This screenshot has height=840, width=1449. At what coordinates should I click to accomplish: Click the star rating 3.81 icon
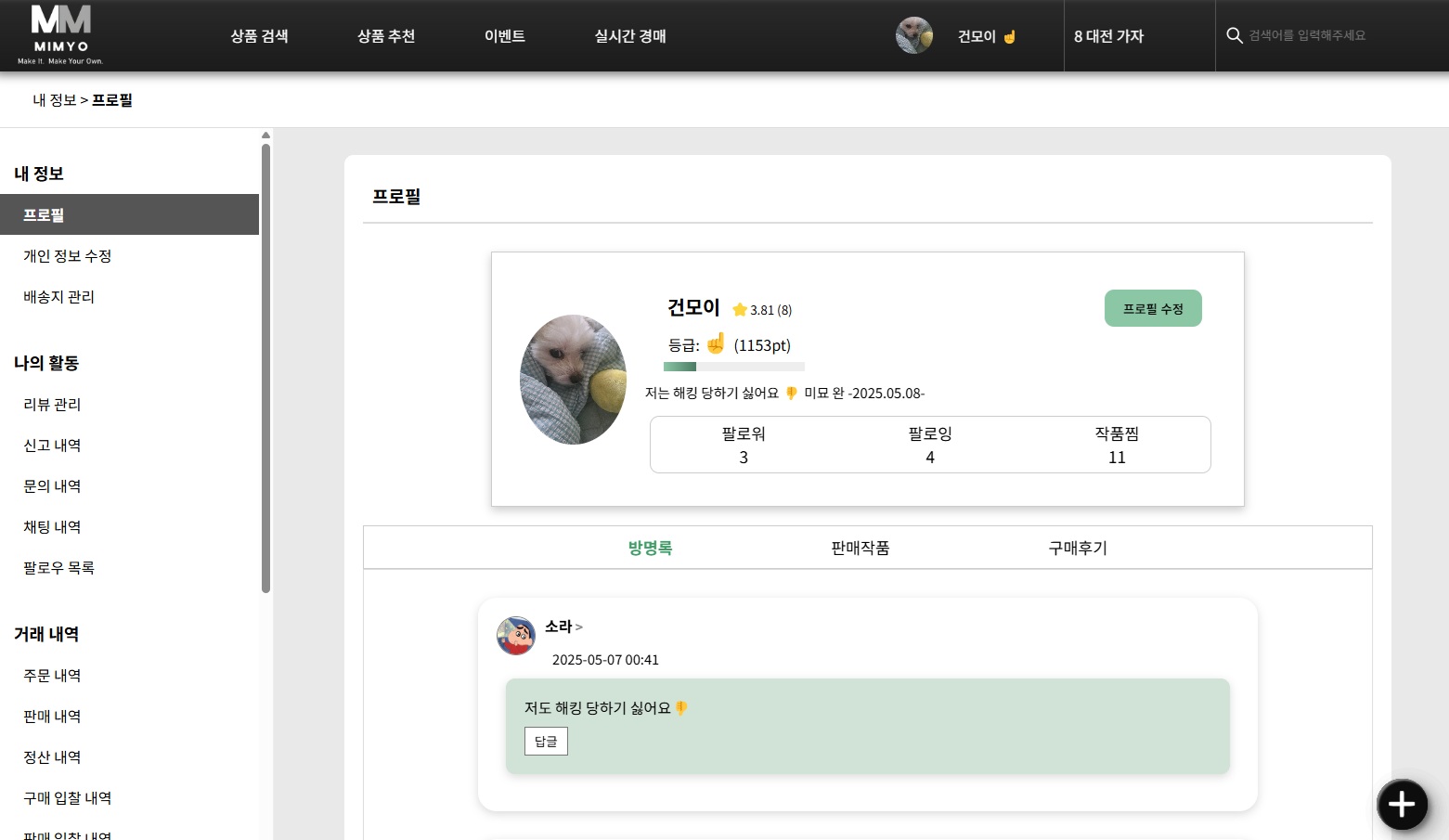740,309
